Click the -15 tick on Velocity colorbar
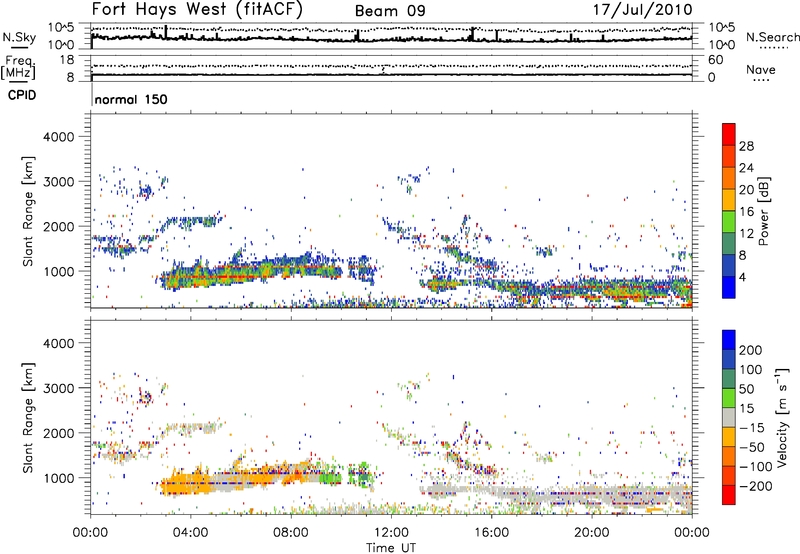Viewport: 800px width, 554px height. click(752, 427)
